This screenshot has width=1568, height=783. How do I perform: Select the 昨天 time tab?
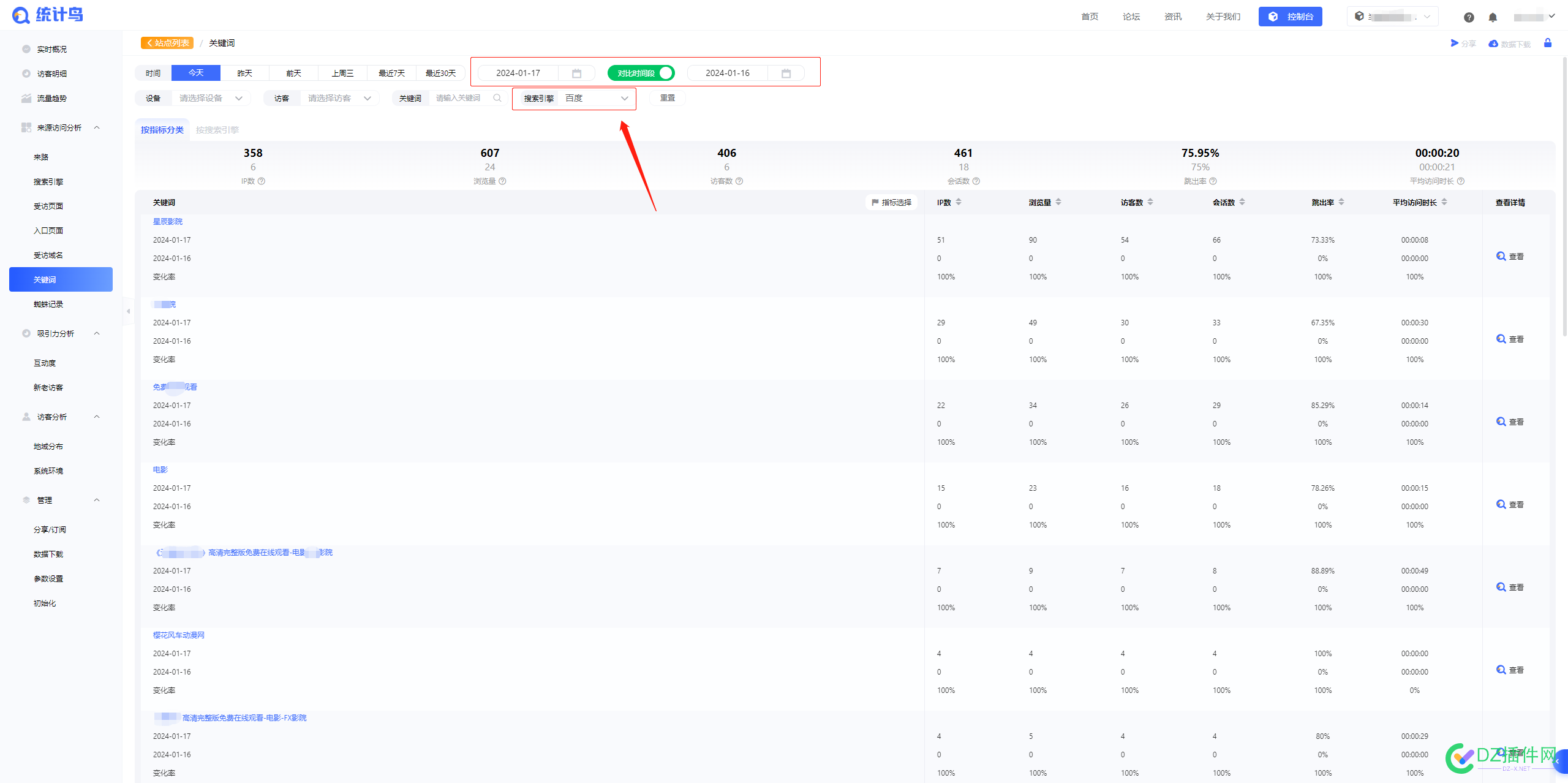(x=245, y=74)
